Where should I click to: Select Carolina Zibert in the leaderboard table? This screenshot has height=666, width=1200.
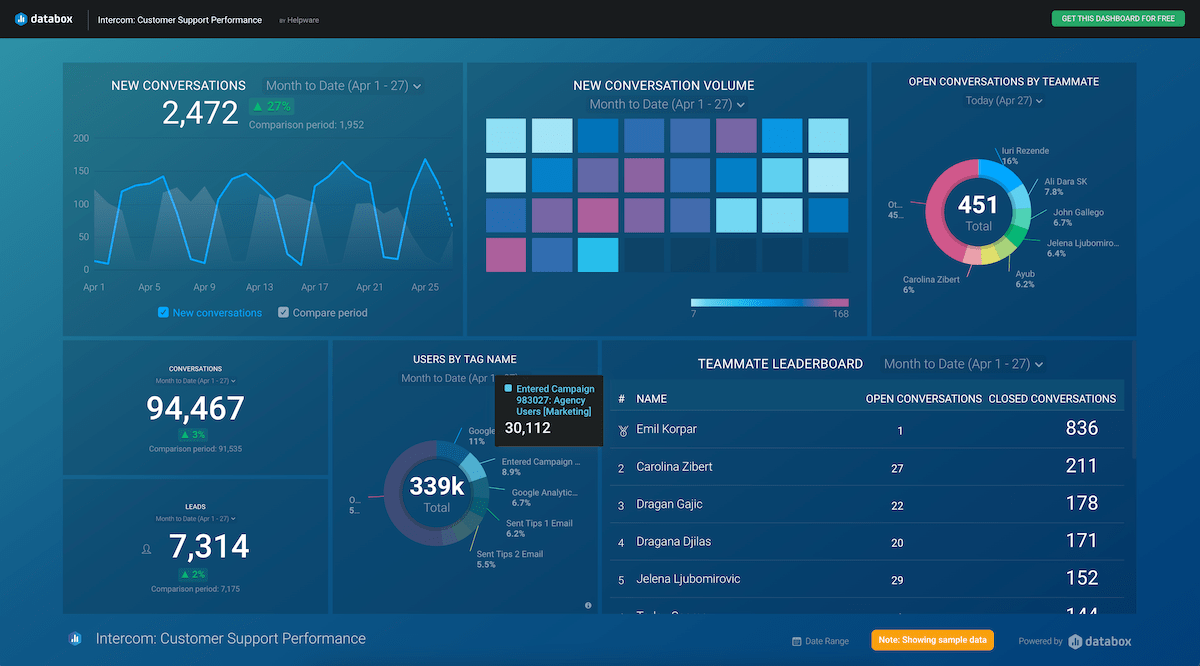(674, 467)
